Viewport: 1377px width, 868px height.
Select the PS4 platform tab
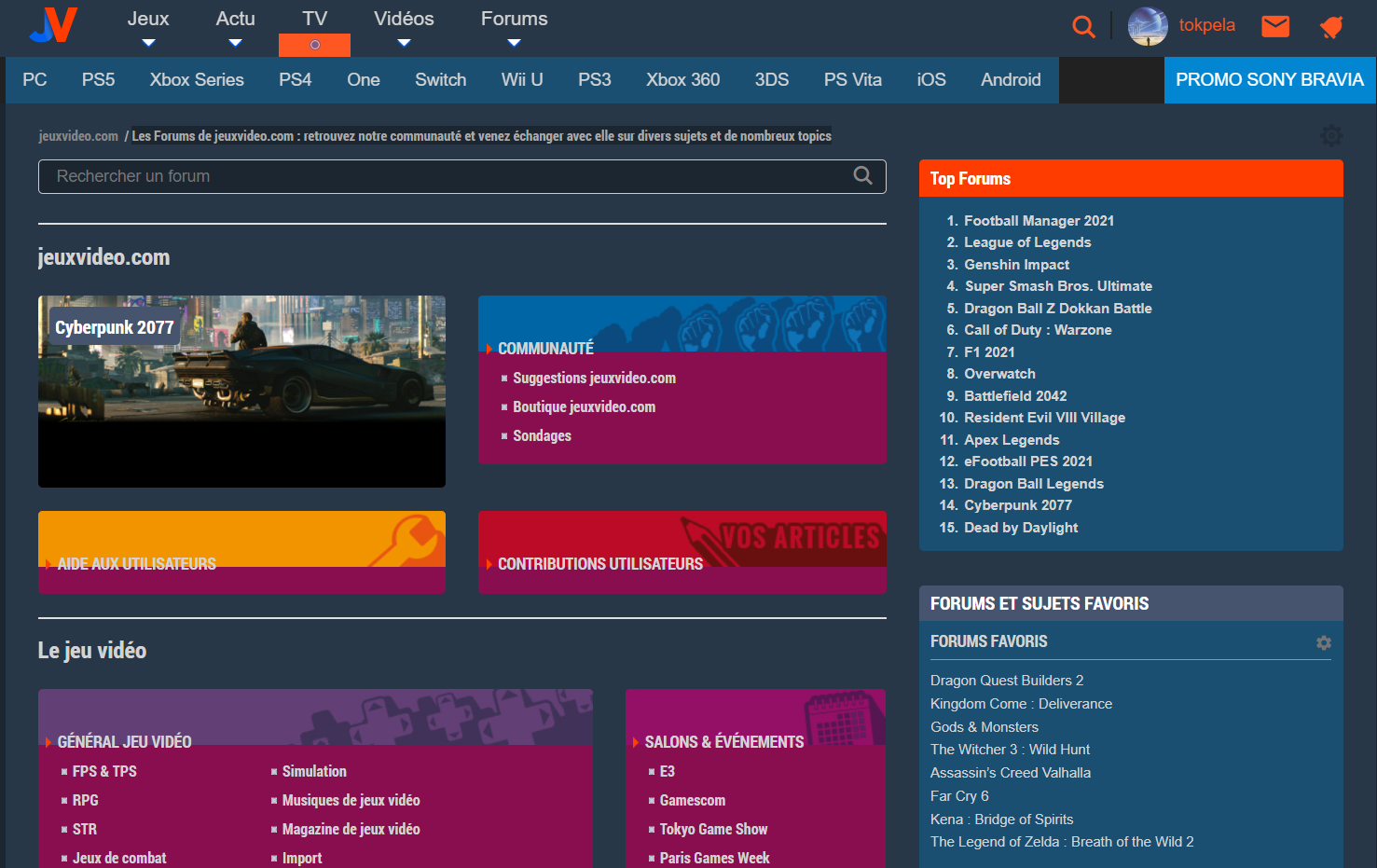click(x=295, y=80)
